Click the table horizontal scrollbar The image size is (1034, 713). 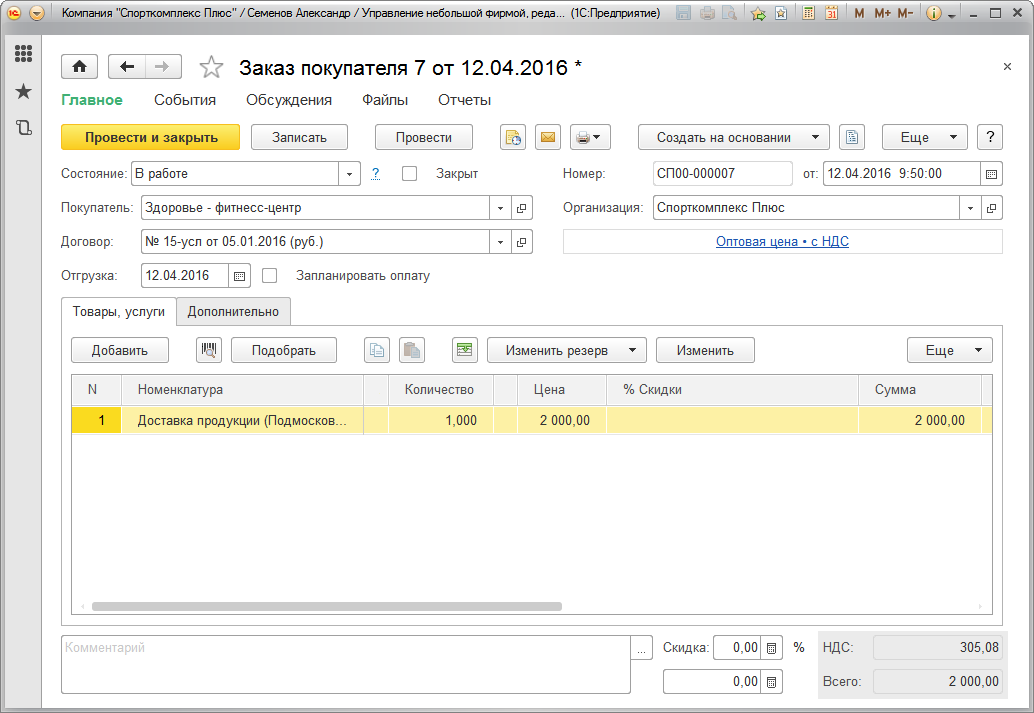tap(327, 606)
